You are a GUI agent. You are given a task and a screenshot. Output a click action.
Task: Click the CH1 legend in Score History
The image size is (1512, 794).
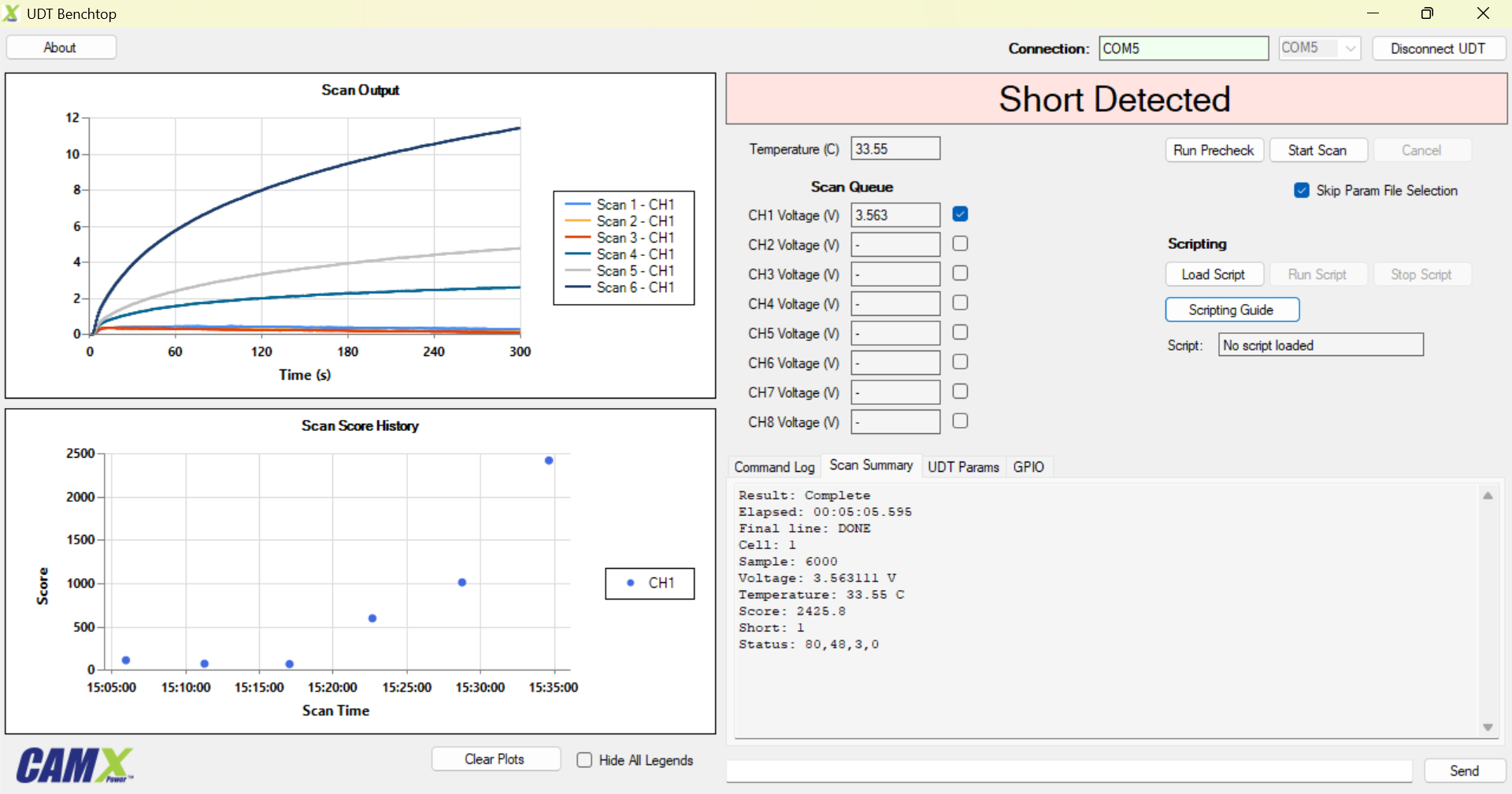point(650,583)
